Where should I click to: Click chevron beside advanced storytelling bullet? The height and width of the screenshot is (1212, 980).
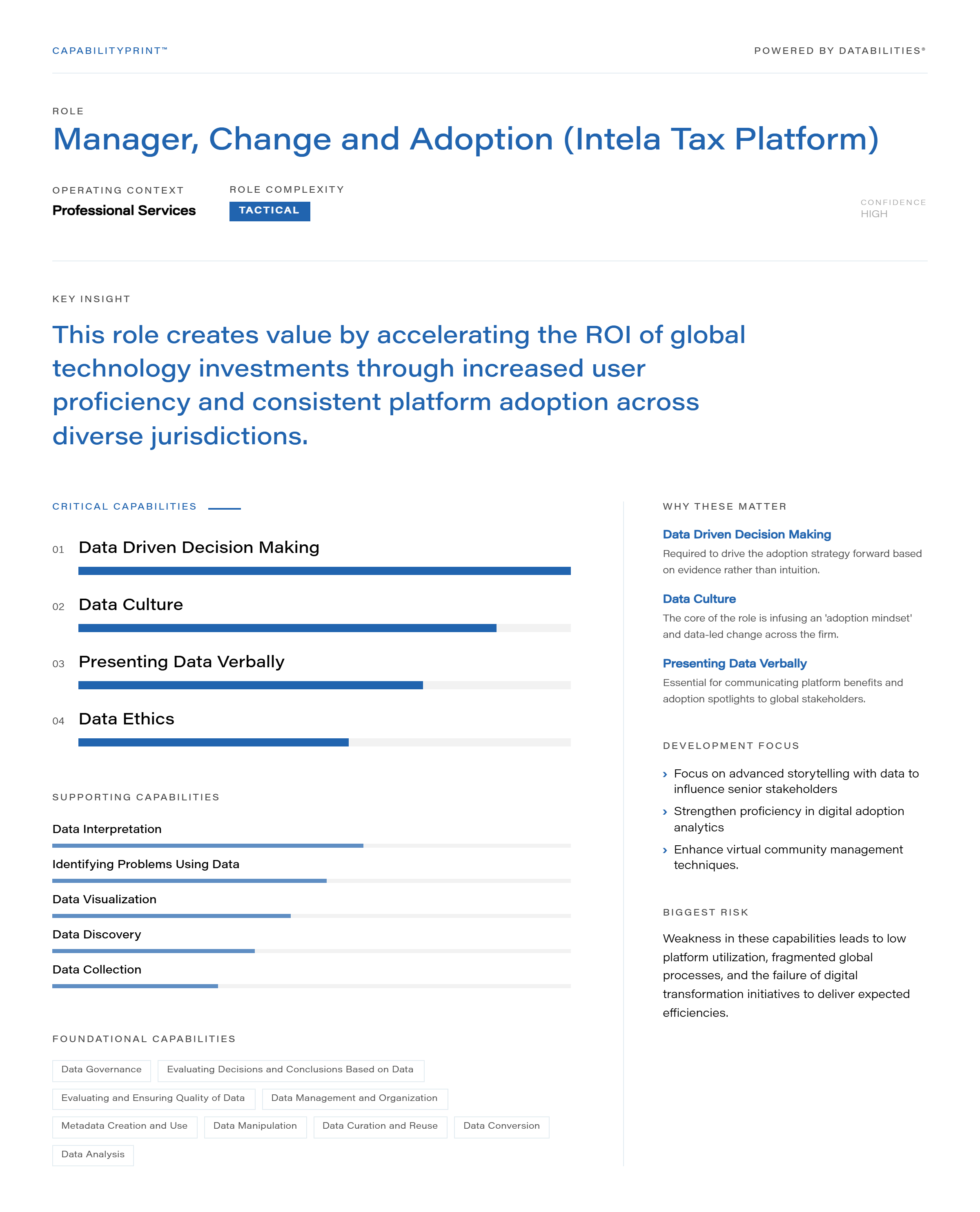click(x=665, y=775)
